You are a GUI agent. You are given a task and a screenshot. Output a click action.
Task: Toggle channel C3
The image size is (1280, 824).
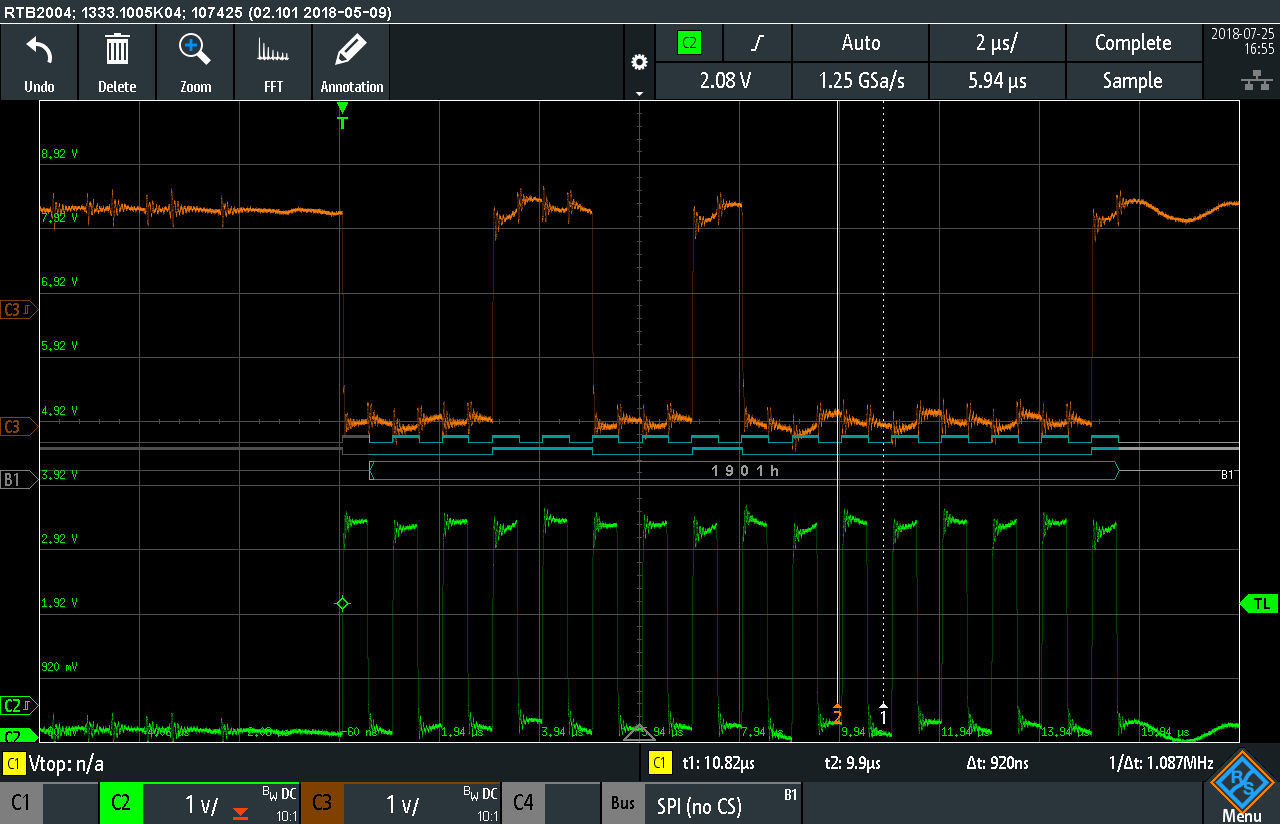pyautogui.click(x=322, y=803)
